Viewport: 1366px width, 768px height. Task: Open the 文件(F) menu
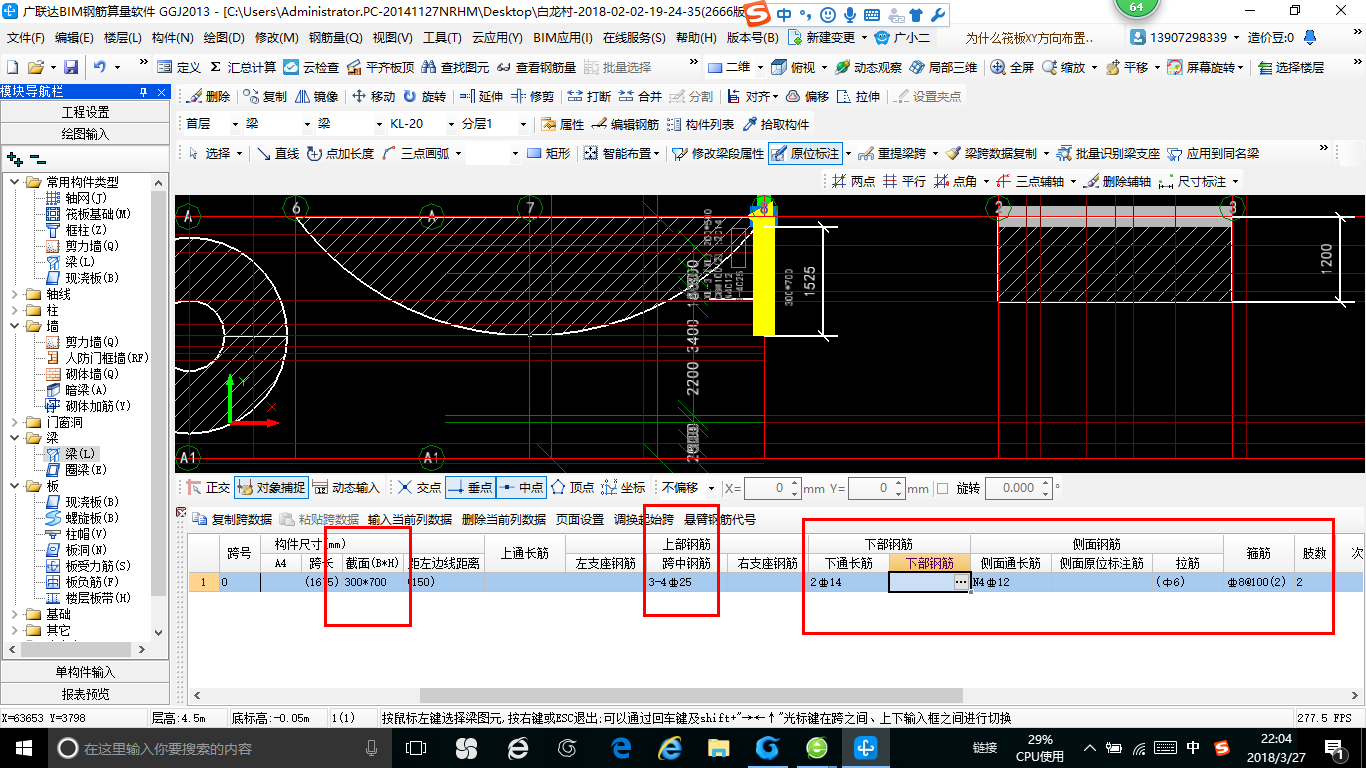27,38
